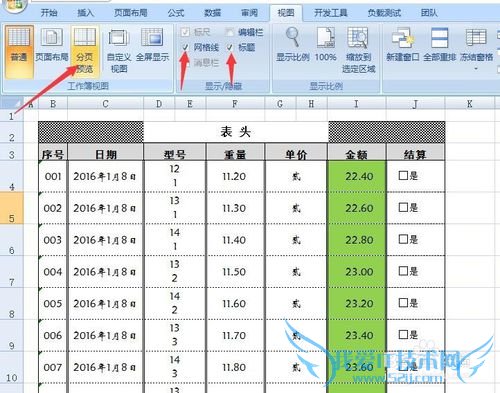Select column F header
This screenshot has width=500, height=393.
[x=235, y=104]
